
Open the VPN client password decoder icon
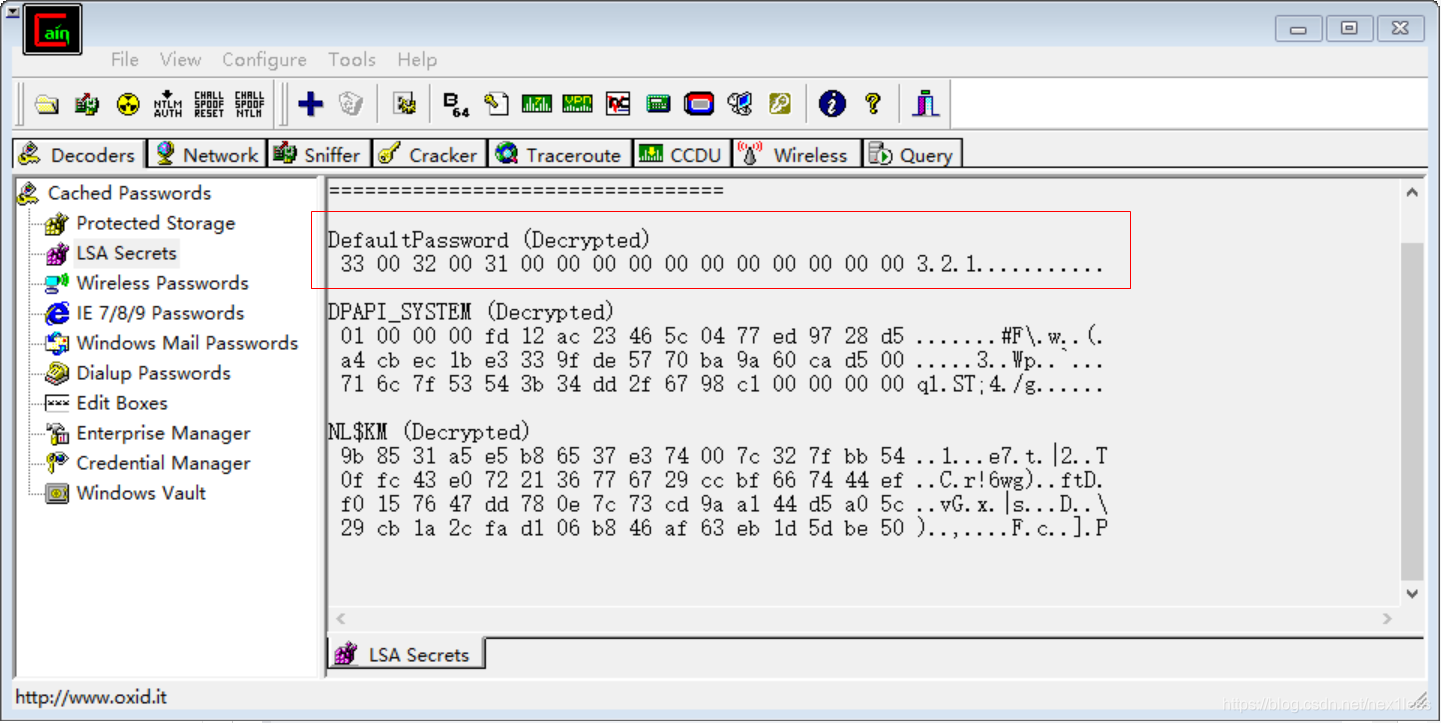pyautogui.click(x=577, y=103)
